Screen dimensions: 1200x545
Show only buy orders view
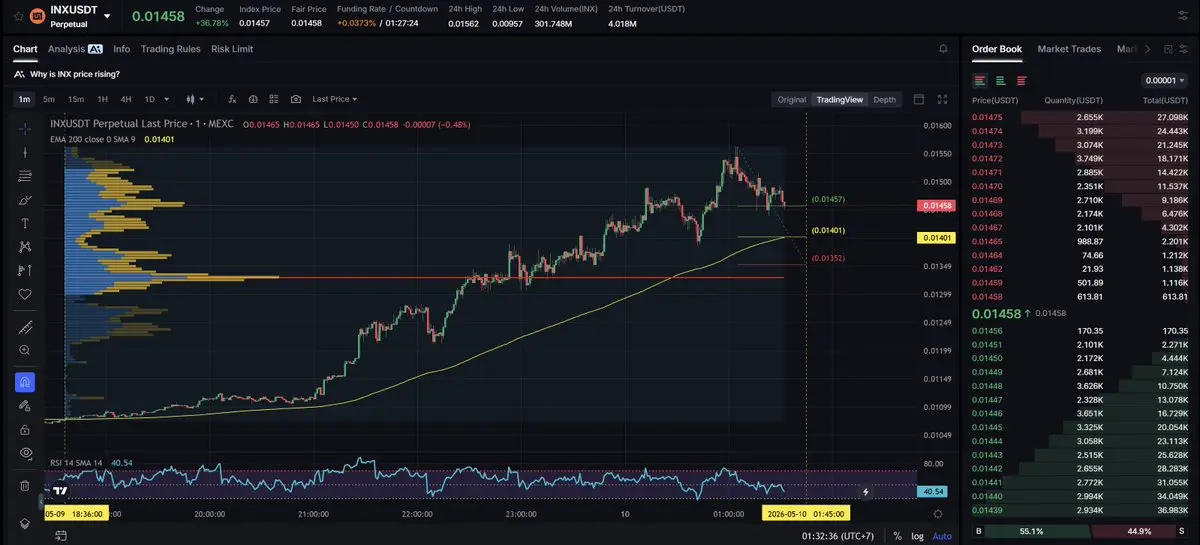pyautogui.click(x=1001, y=80)
